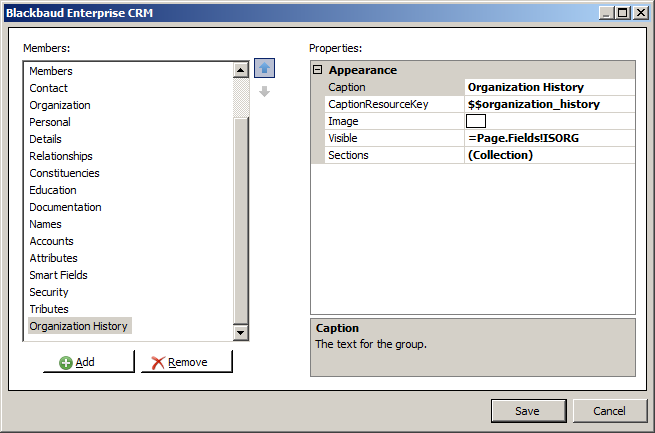Open the Sections (Collection) value
655x433 pixels.
(x=550, y=155)
